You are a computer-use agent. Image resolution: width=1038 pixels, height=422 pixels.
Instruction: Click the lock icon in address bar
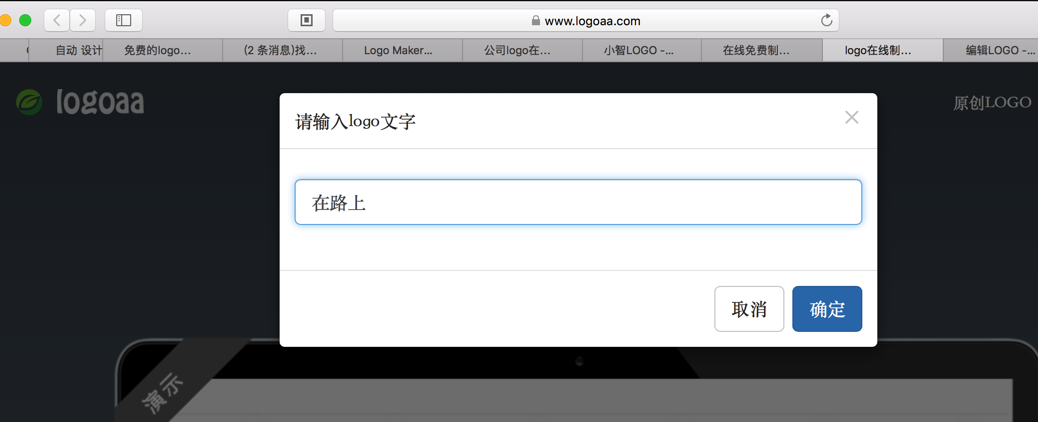(x=536, y=21)
